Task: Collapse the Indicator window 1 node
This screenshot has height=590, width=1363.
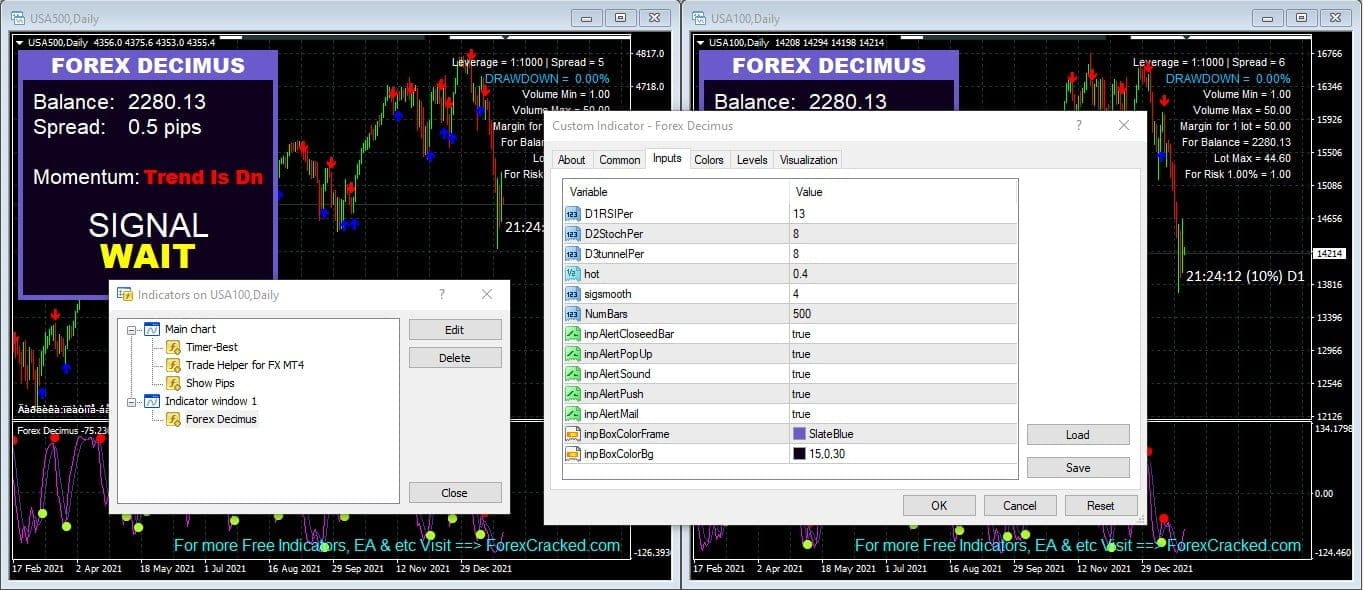Action: [131, 401]
